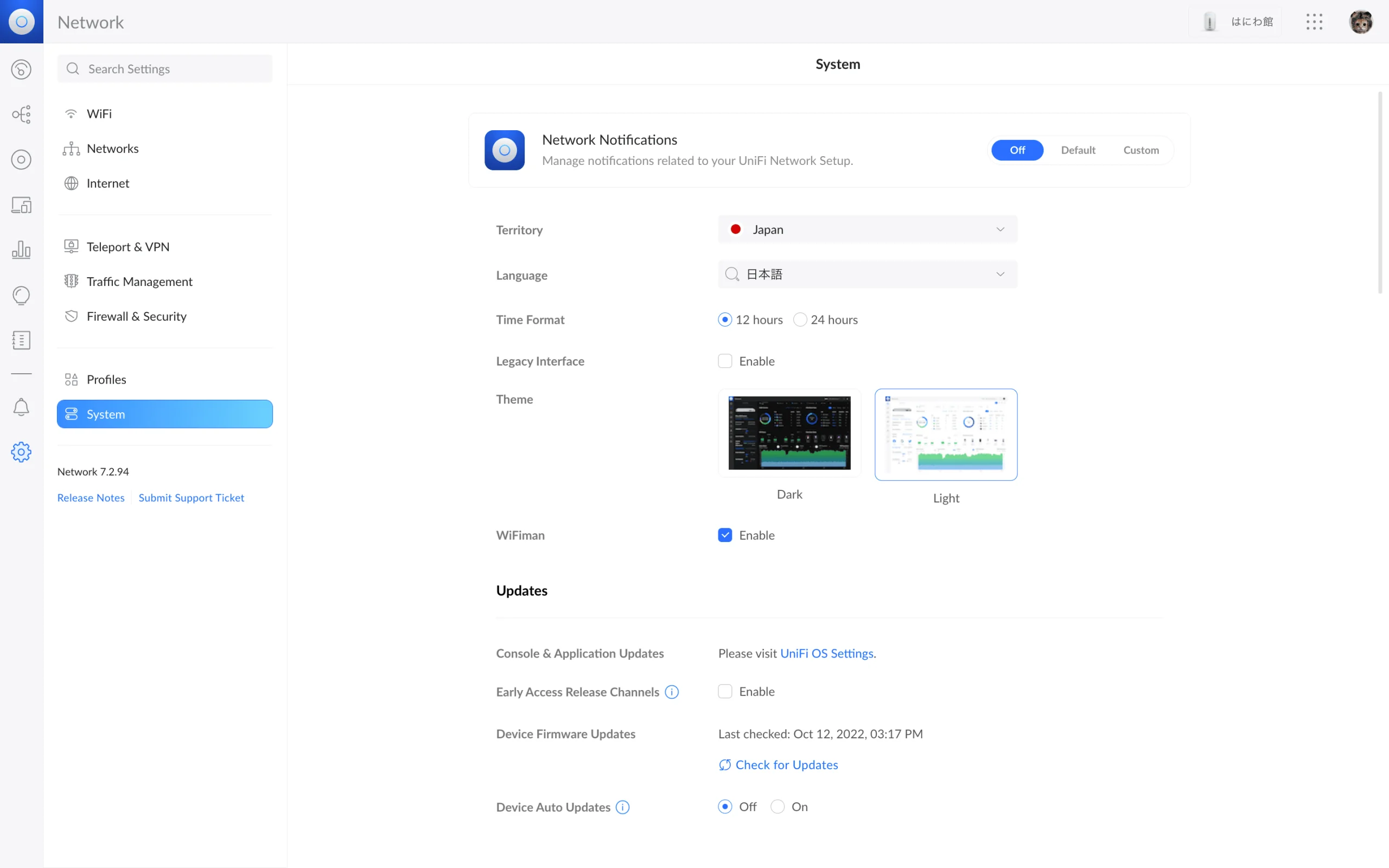Open Traffic Management settings

coord(165,282)
